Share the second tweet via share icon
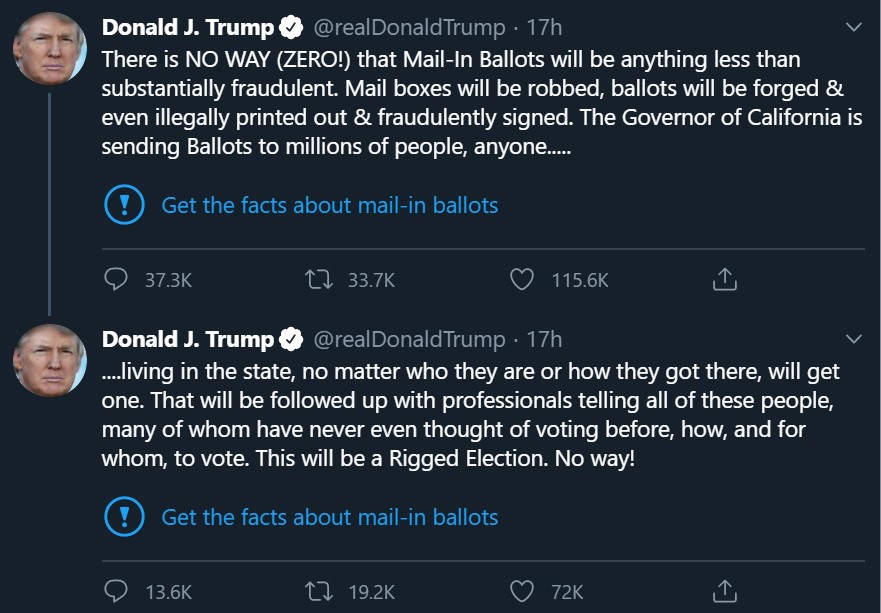 click(724, 591)
